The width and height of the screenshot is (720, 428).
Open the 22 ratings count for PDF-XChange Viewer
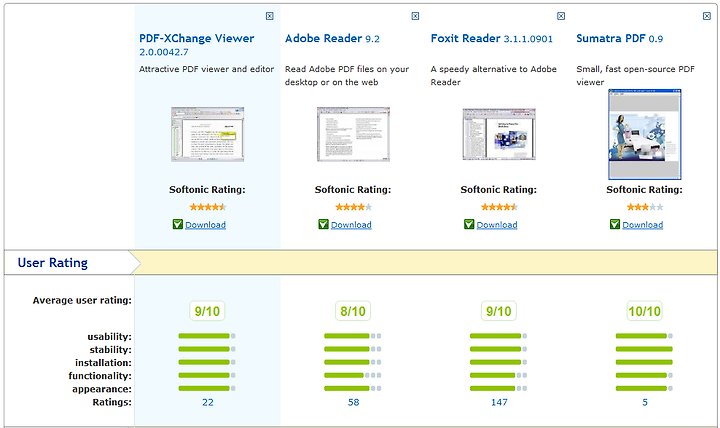(208, 402)
